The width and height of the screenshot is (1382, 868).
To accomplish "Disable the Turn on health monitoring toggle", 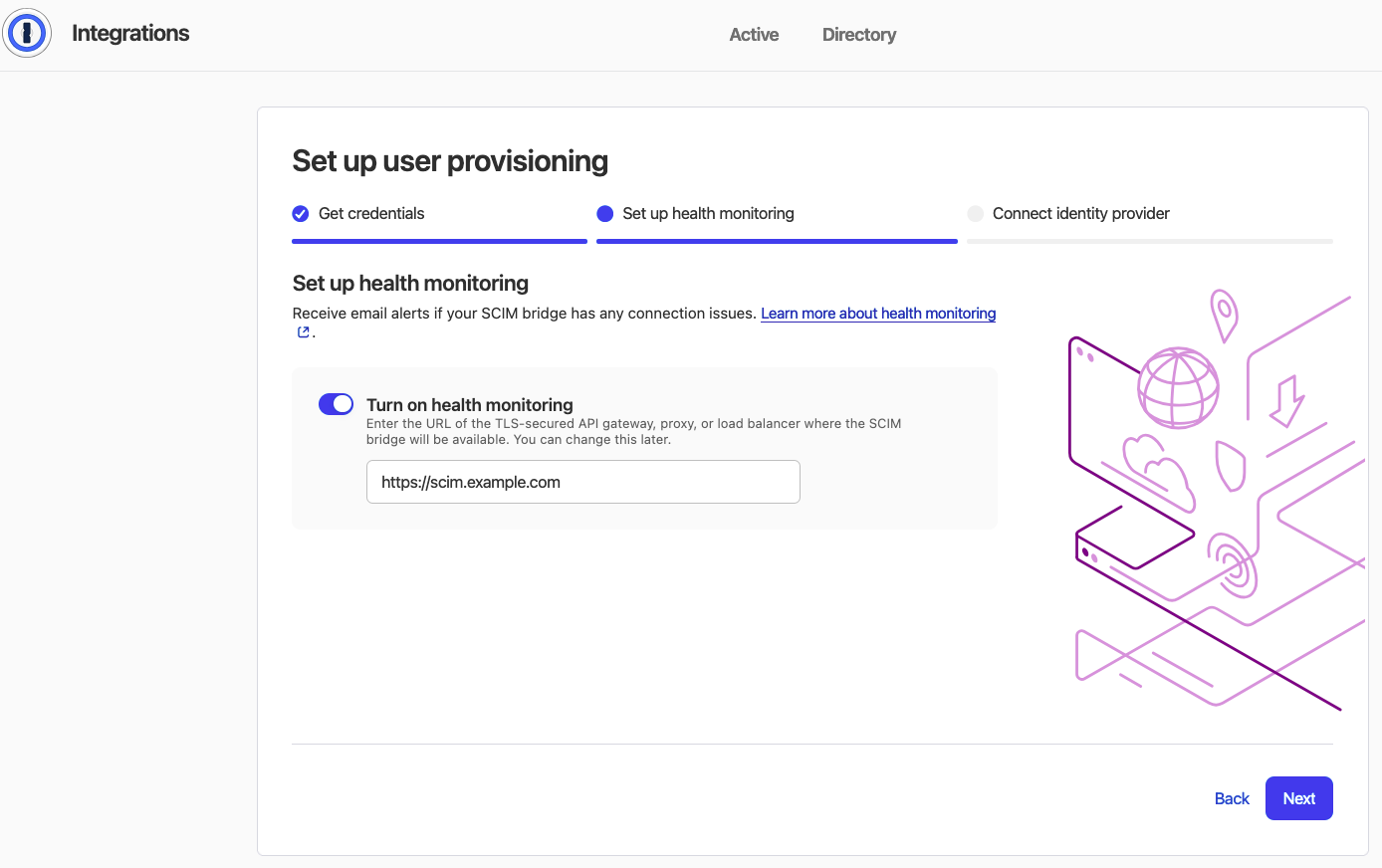I will [x=336, y=404].
